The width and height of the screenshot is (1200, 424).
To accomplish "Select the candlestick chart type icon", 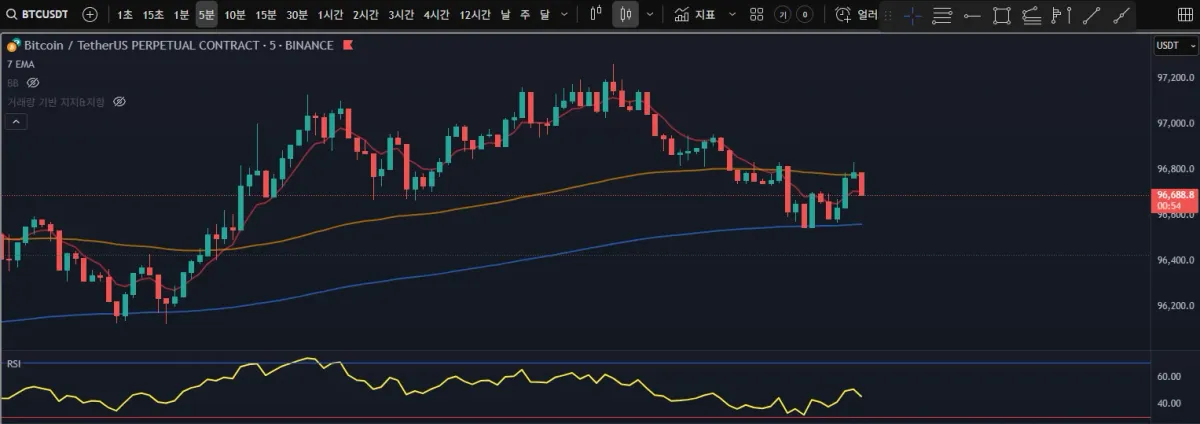I will [626, 15].
